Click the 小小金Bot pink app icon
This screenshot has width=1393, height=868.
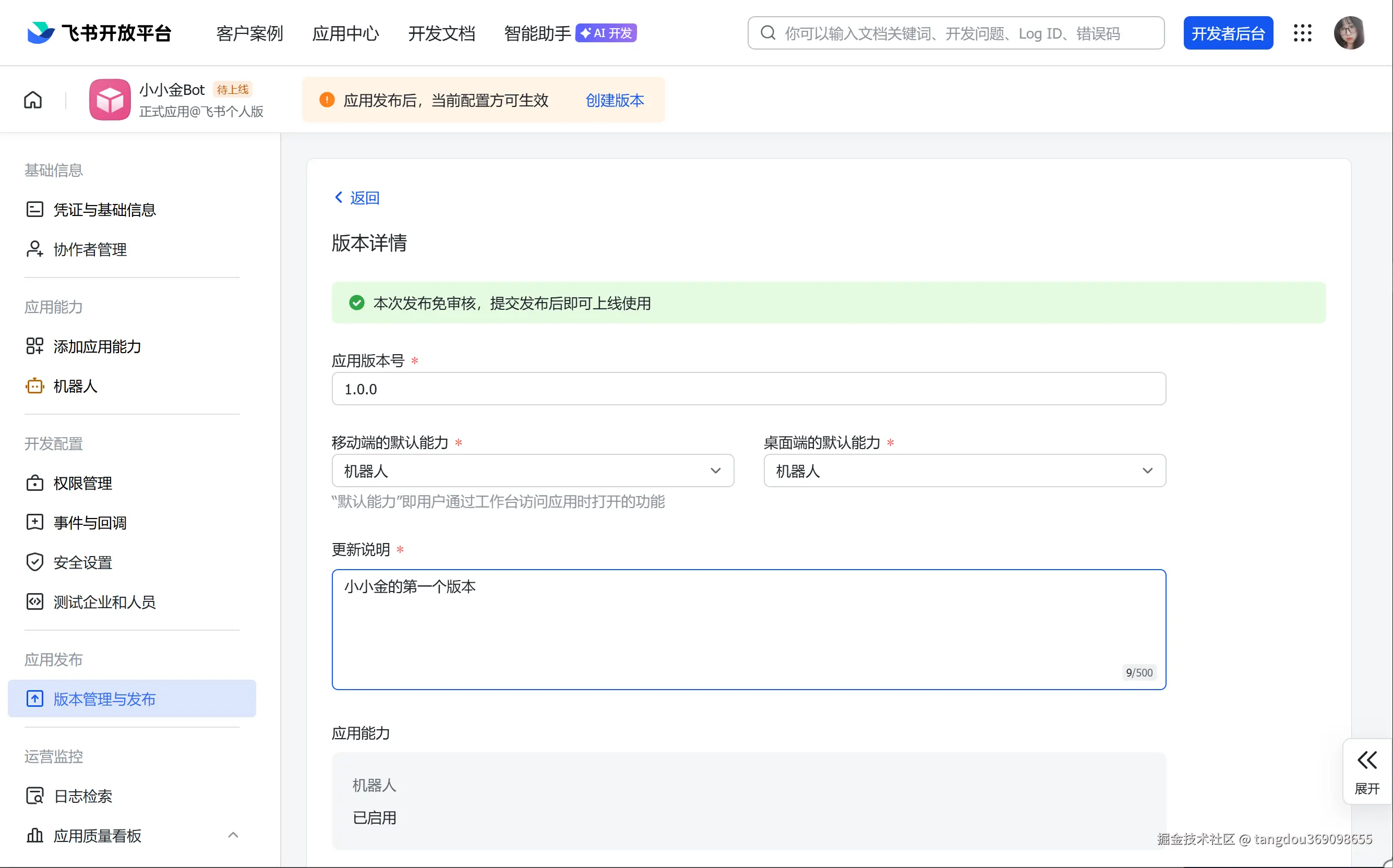click(110, 100)
